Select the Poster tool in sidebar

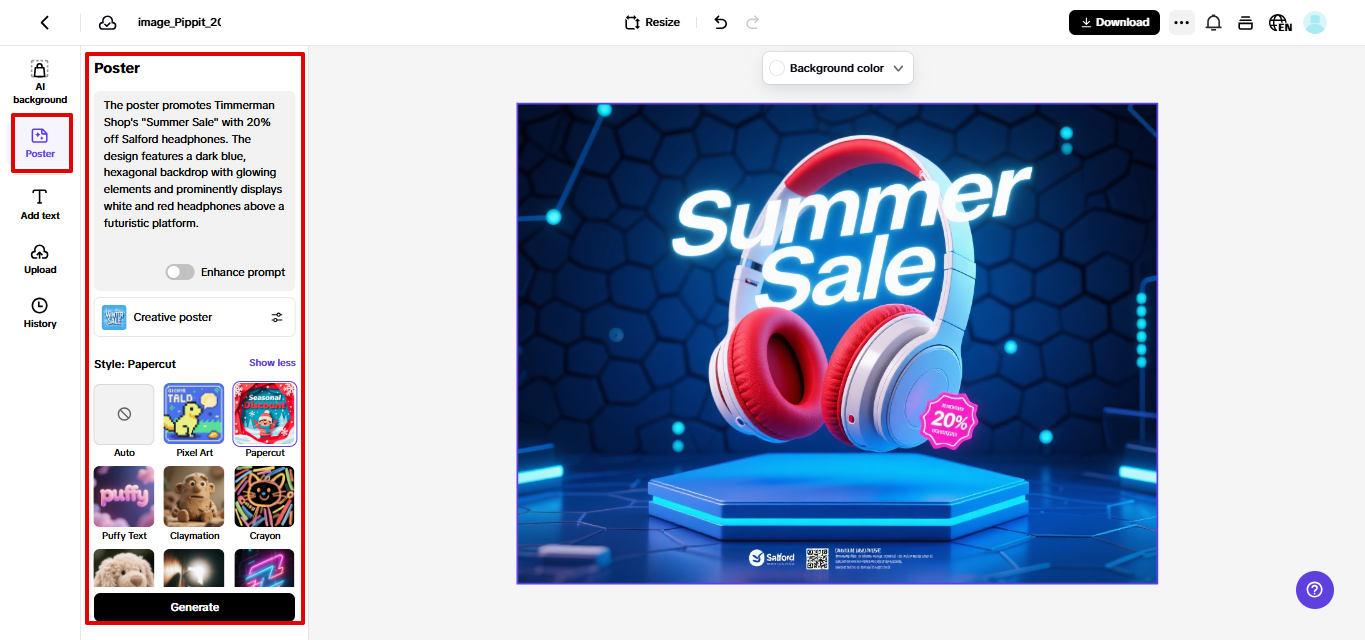41,143
